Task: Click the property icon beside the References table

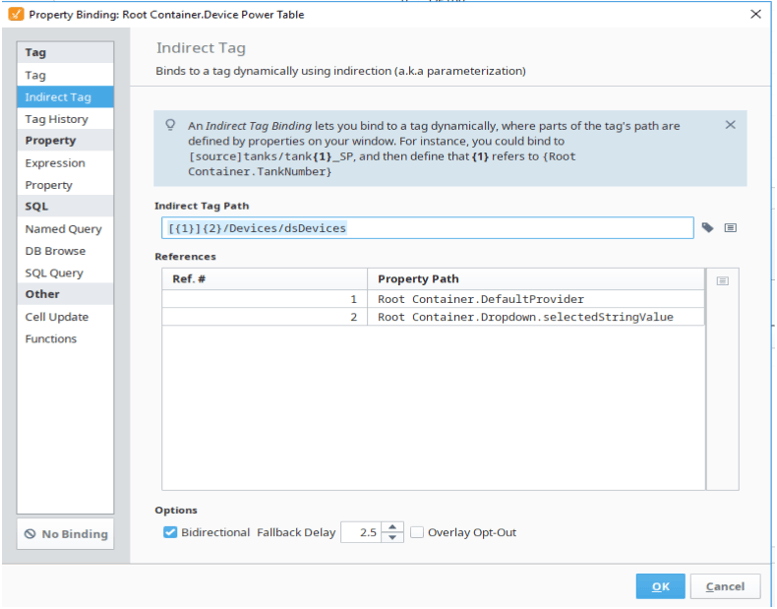Action: point(722,281)
